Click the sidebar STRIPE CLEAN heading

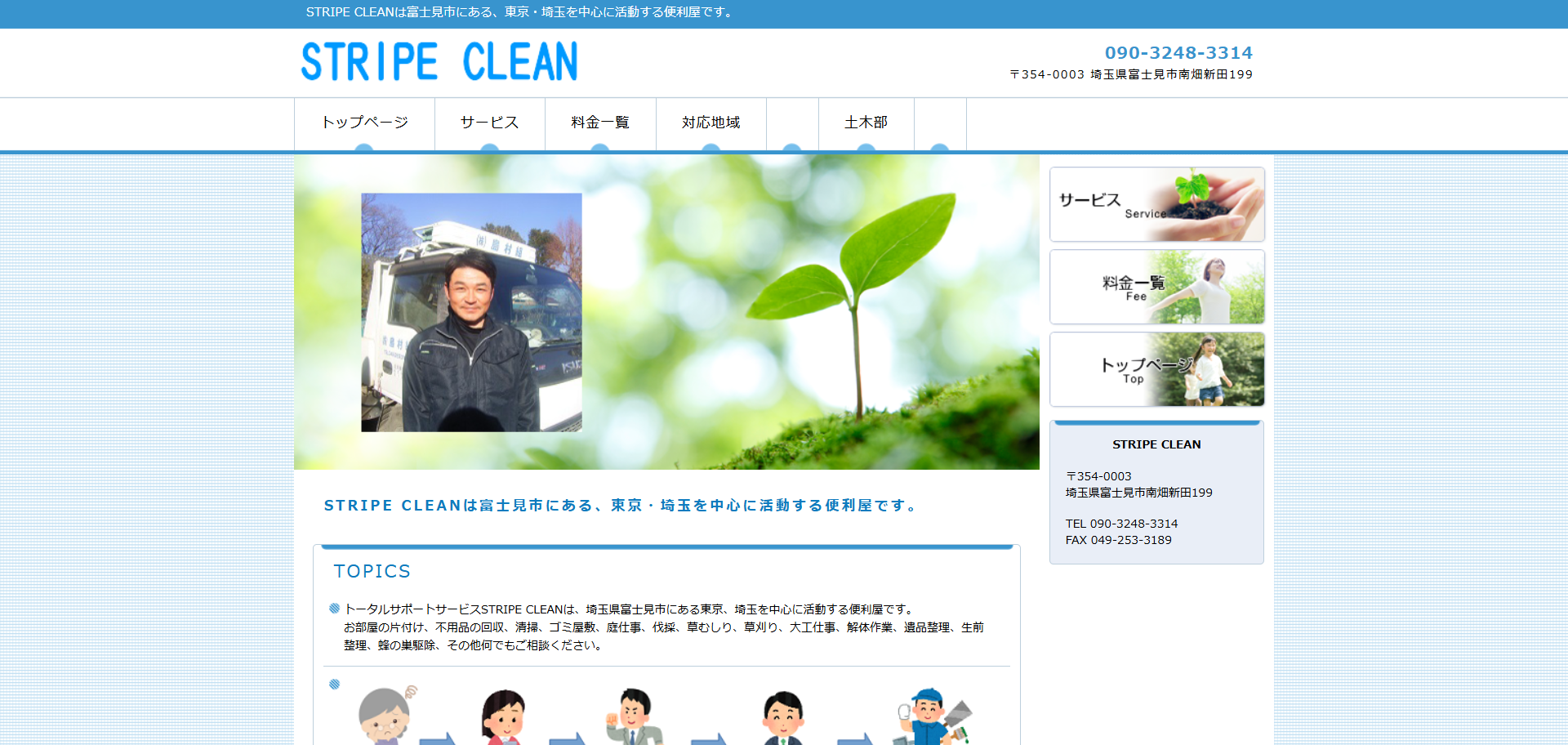click(x=1156, y=444)
